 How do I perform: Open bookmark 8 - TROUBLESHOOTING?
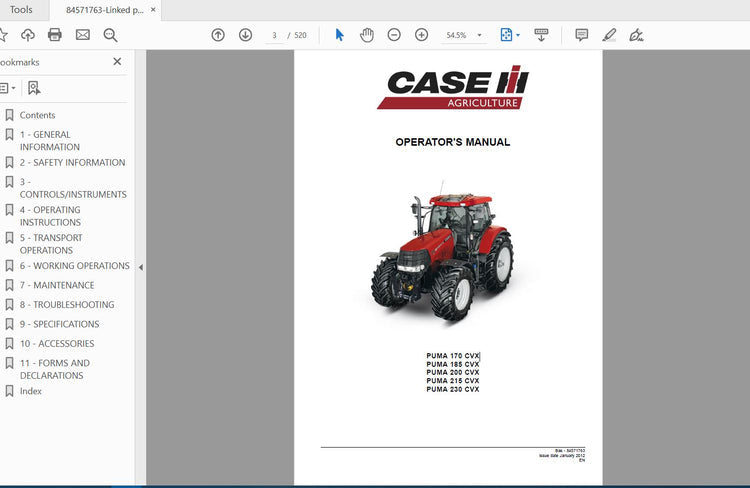(x=67, y=305)
